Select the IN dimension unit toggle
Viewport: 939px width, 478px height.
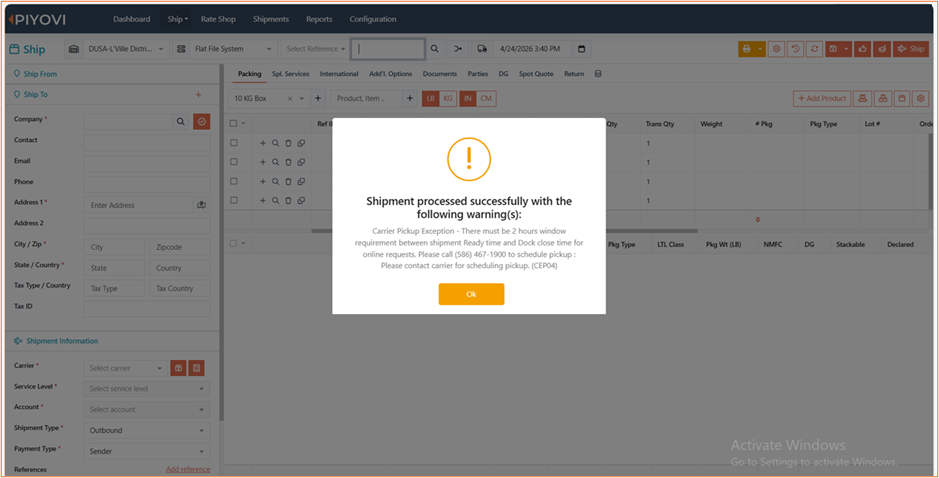point(468,99)
